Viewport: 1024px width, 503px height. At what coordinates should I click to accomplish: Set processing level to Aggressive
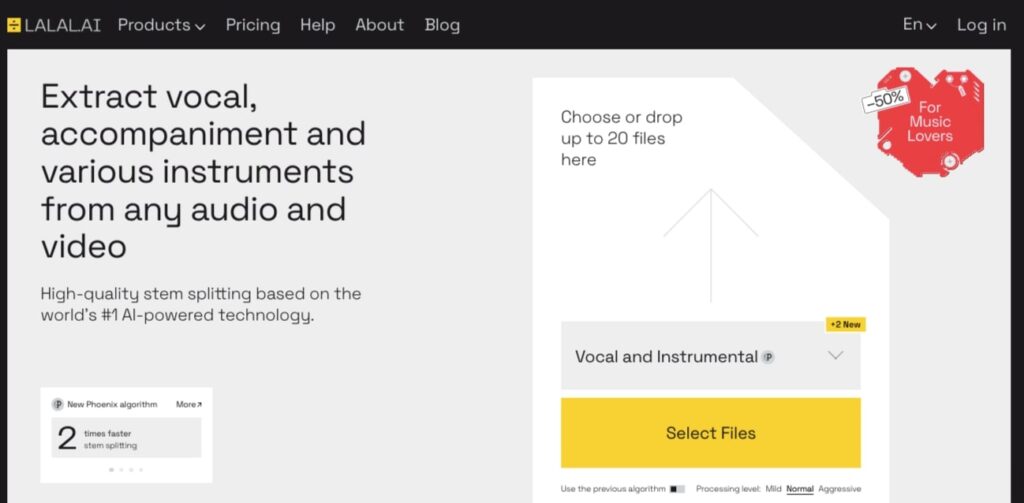pos(840,489)
